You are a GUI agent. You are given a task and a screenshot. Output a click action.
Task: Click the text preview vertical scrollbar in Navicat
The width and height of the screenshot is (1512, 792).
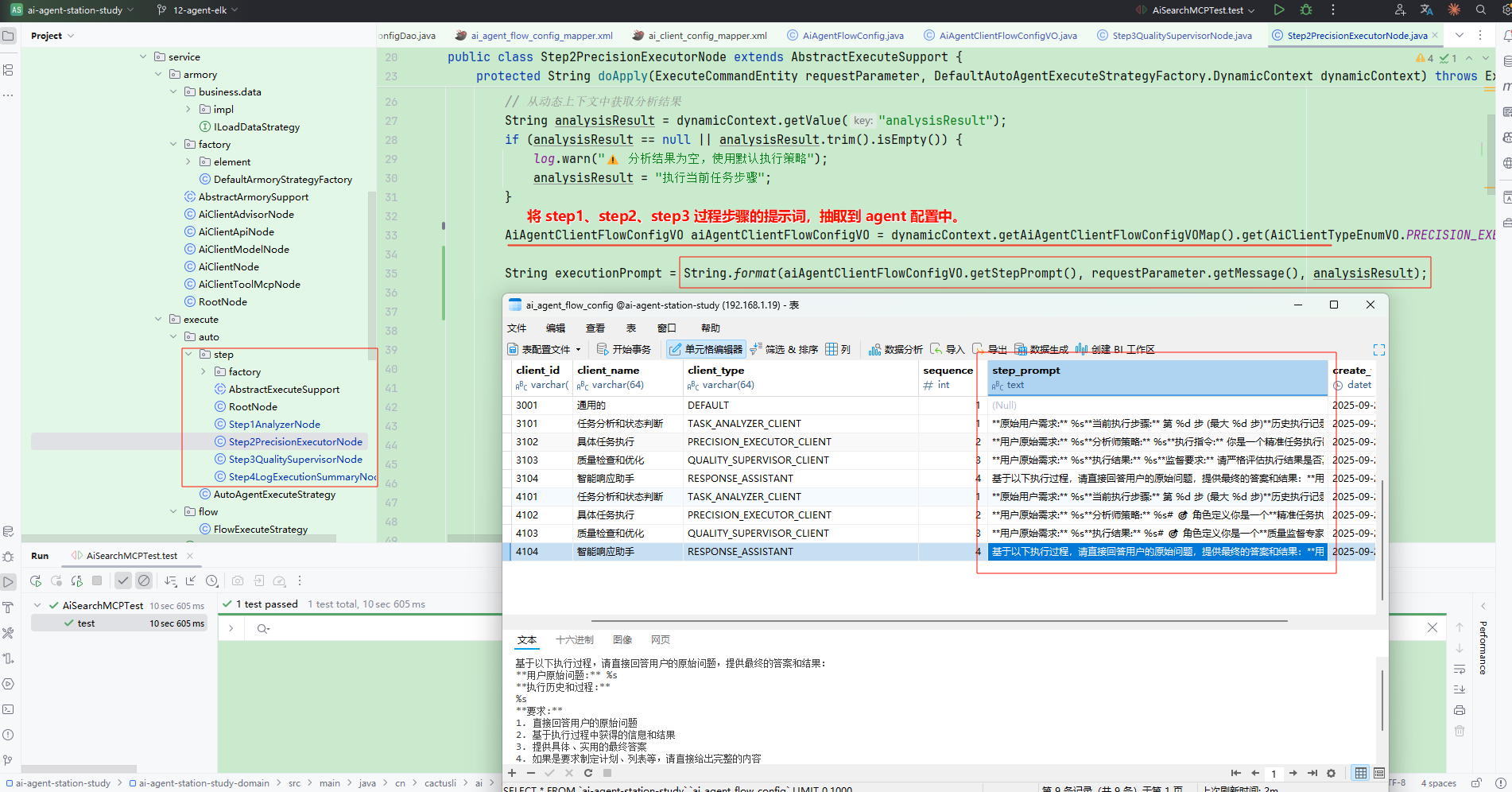click(1382, 700)
